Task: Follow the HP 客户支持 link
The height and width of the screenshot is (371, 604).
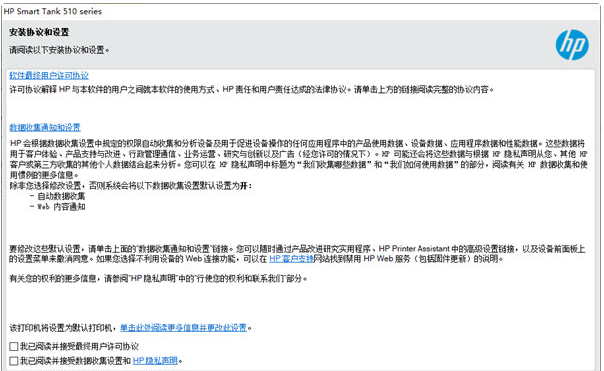Action: (x=291, y=259)
